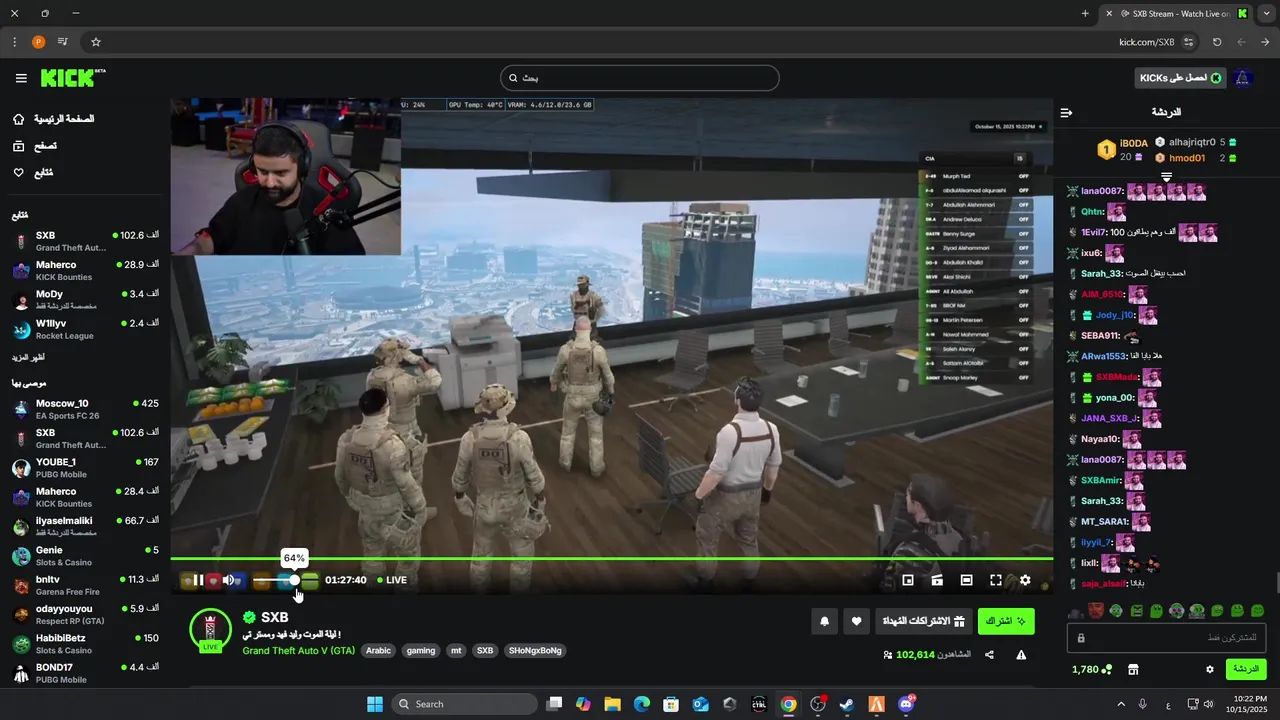This screenshot has height=720, width=1280.
Task: Follow channel with heart button
Action: tap(856, 621)
